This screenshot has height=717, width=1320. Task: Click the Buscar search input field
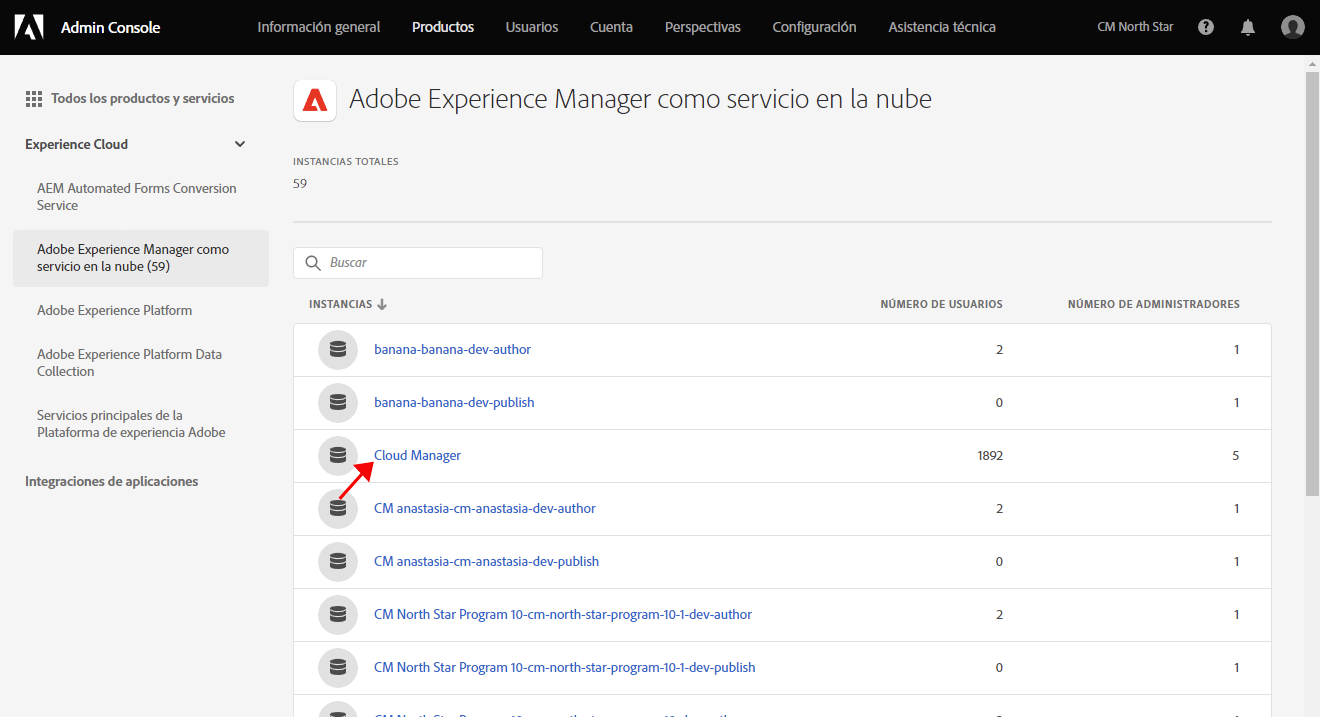[x=418, y=263]
